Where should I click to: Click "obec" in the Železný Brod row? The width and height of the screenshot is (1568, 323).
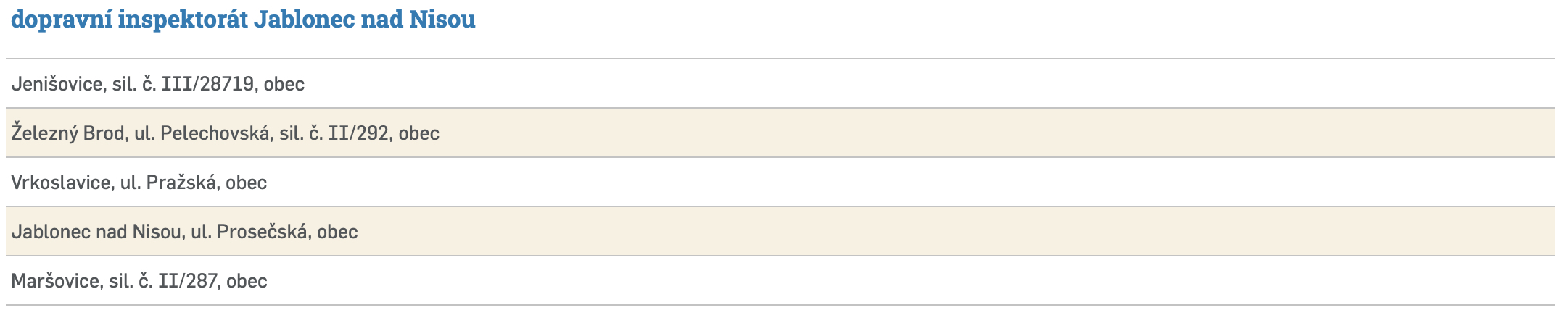[419, 133]
